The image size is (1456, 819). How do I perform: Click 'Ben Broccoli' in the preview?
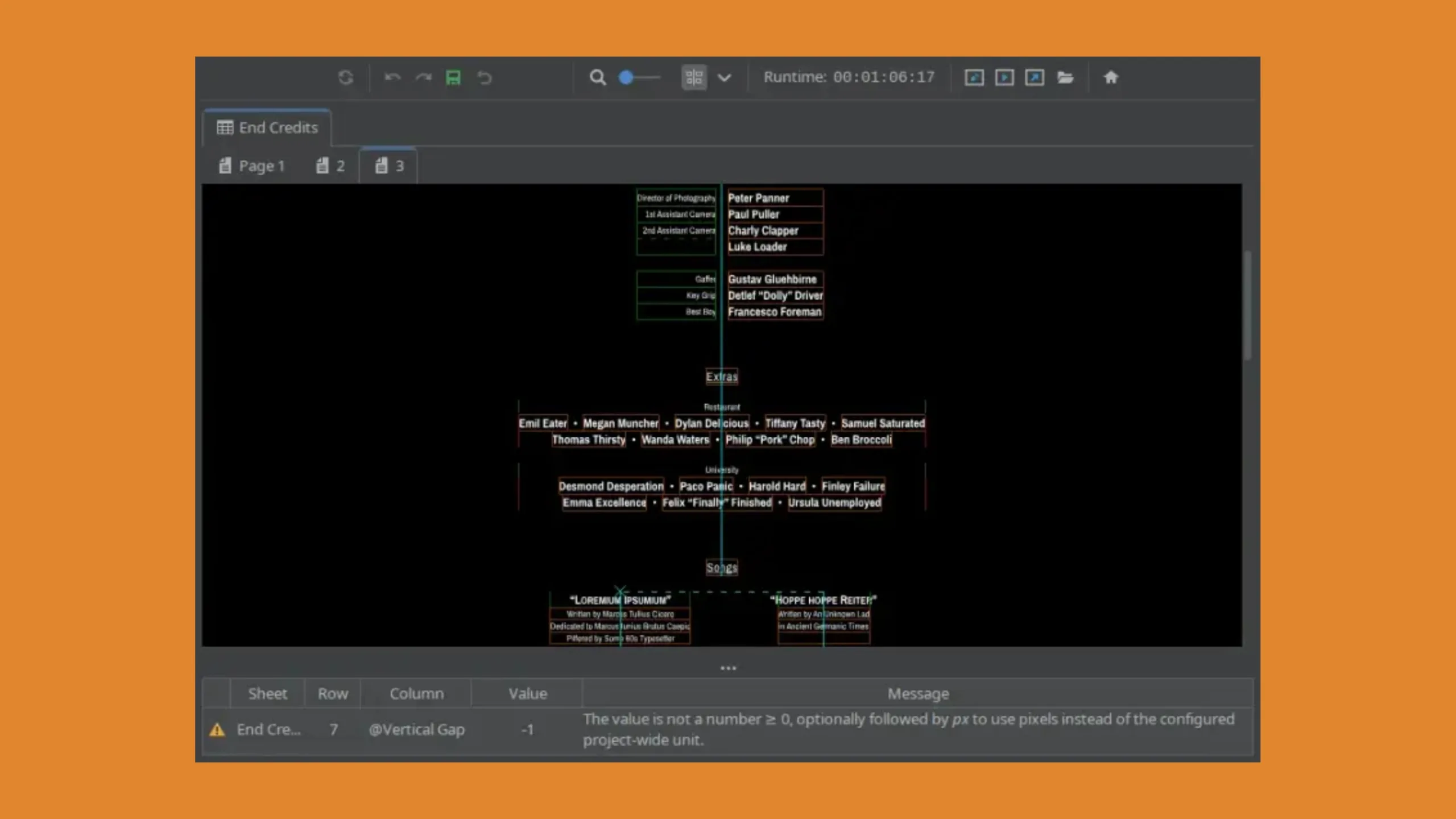pos(861,440)
